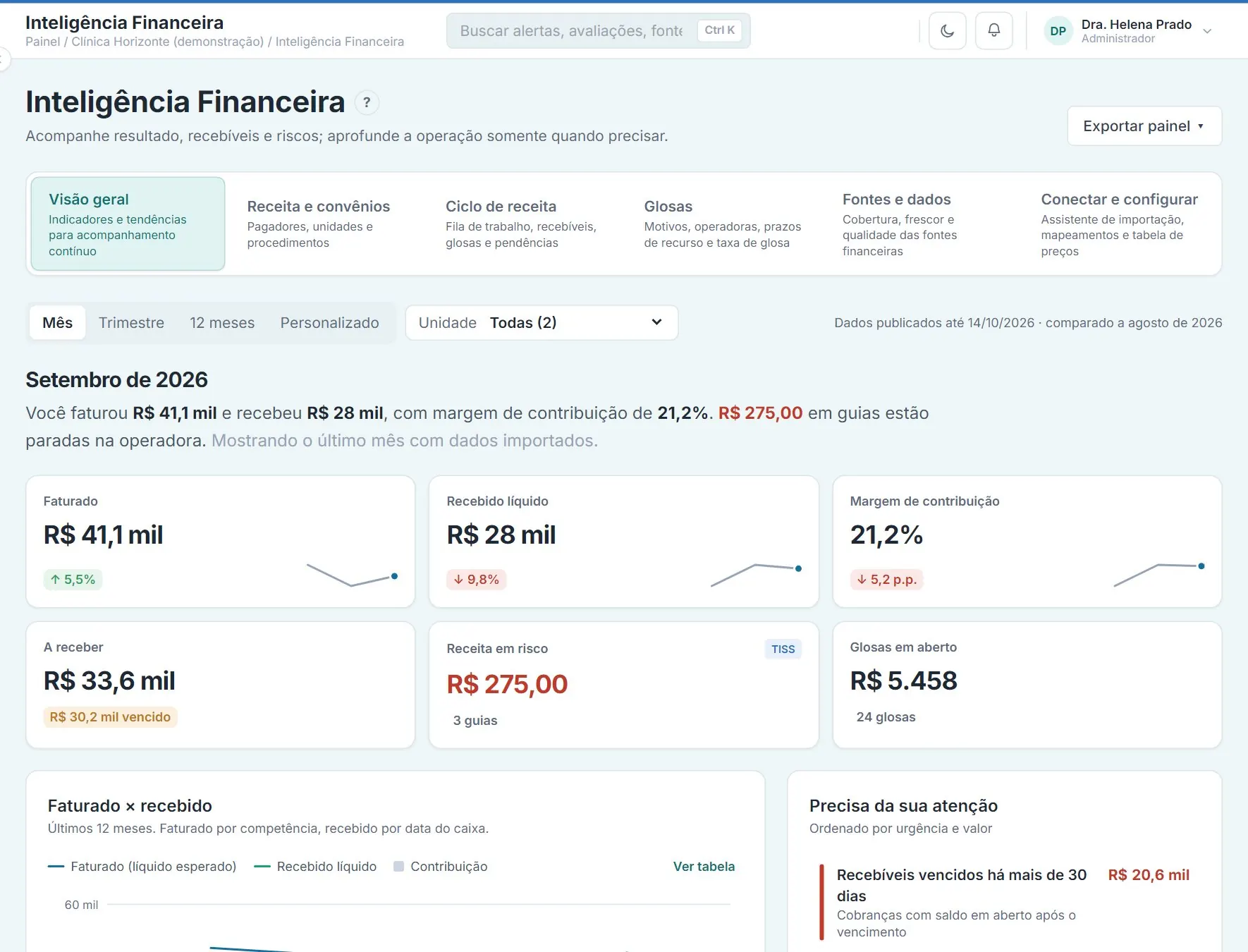Open the Glosas tab

(x=723, y=224)
